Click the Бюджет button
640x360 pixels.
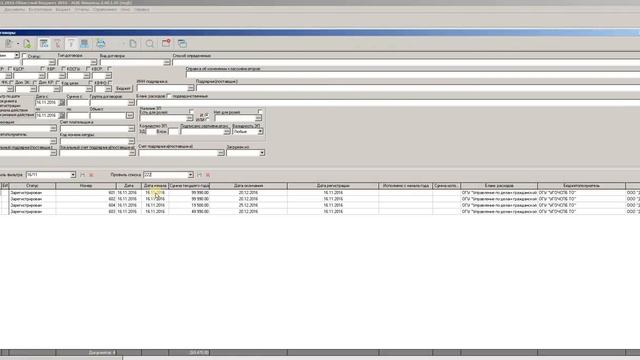click(x=123, y=88)
